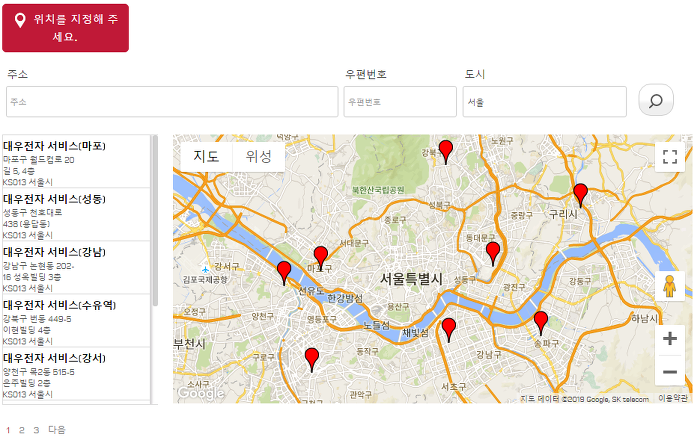Go to results page 2
700x443 pixels.
[21, 430]
